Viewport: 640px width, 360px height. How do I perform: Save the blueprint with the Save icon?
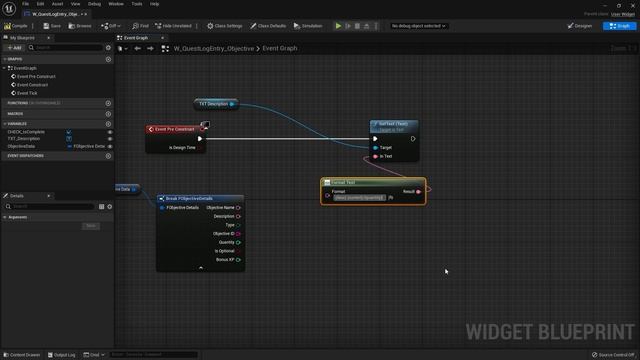coord(46,26)
